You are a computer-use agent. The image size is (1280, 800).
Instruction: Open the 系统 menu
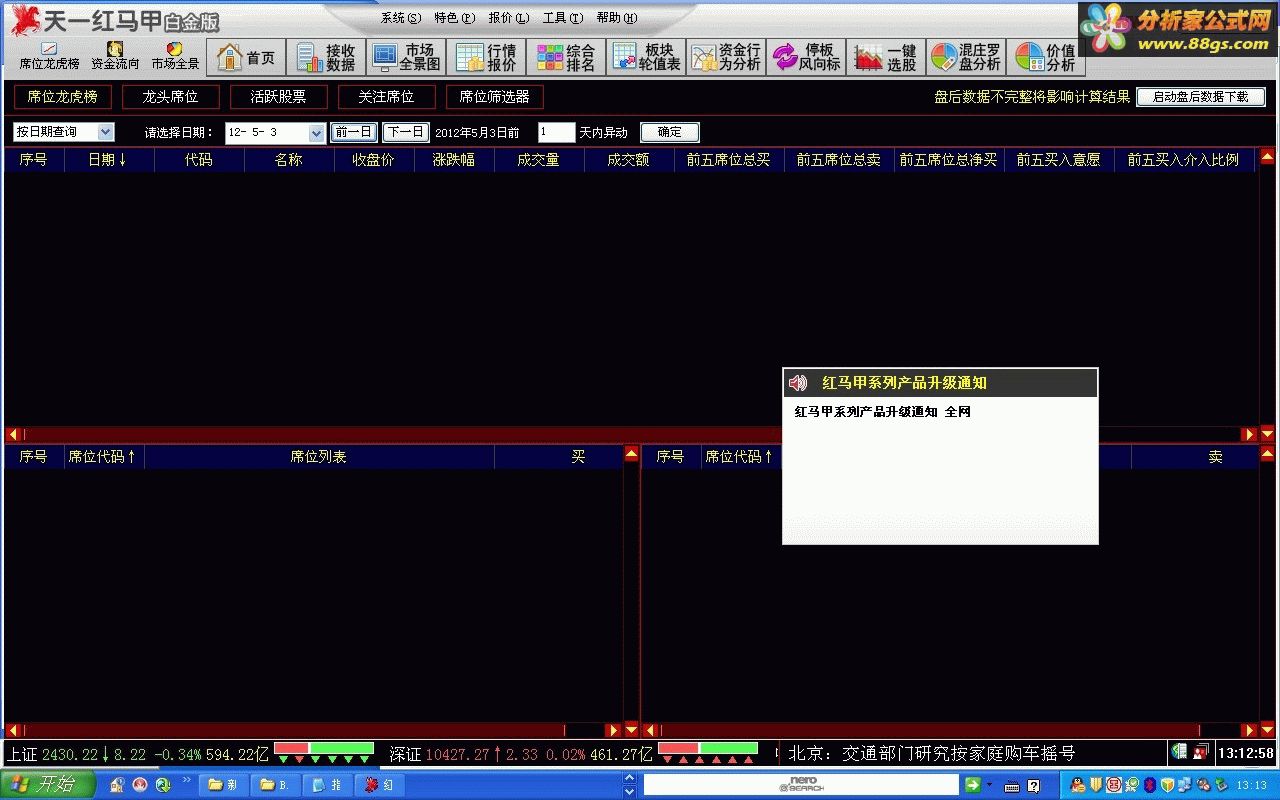coord(401,18)
